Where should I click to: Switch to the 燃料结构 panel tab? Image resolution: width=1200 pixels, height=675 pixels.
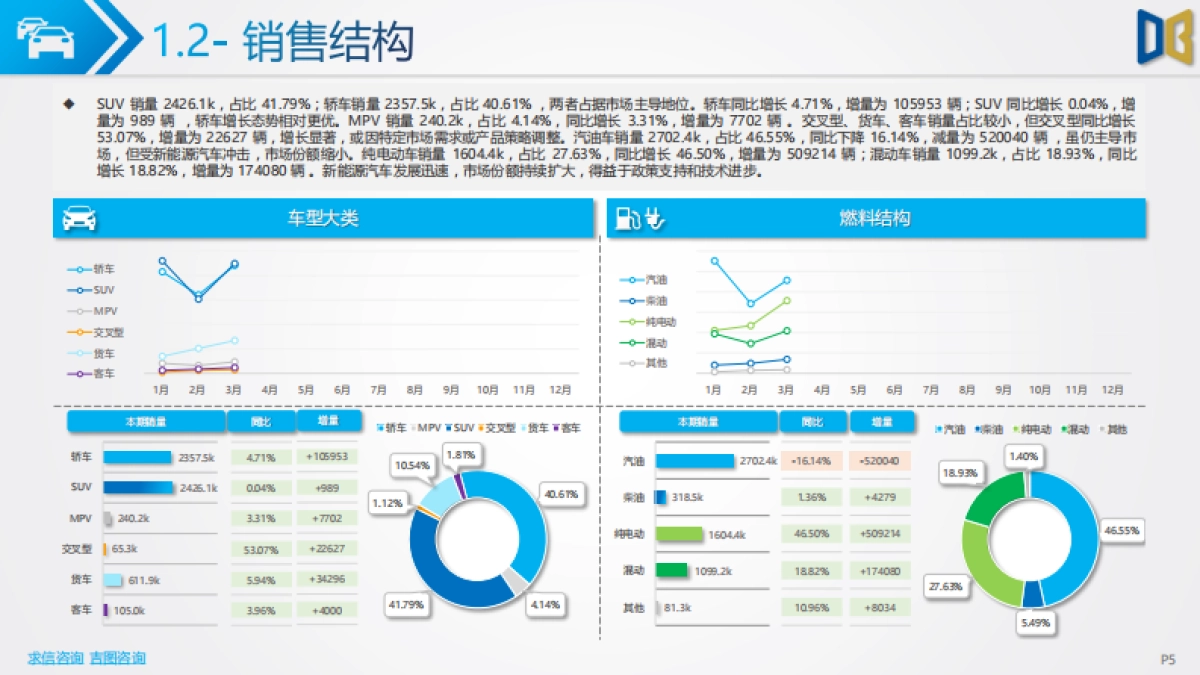click(x=875, y=218)
